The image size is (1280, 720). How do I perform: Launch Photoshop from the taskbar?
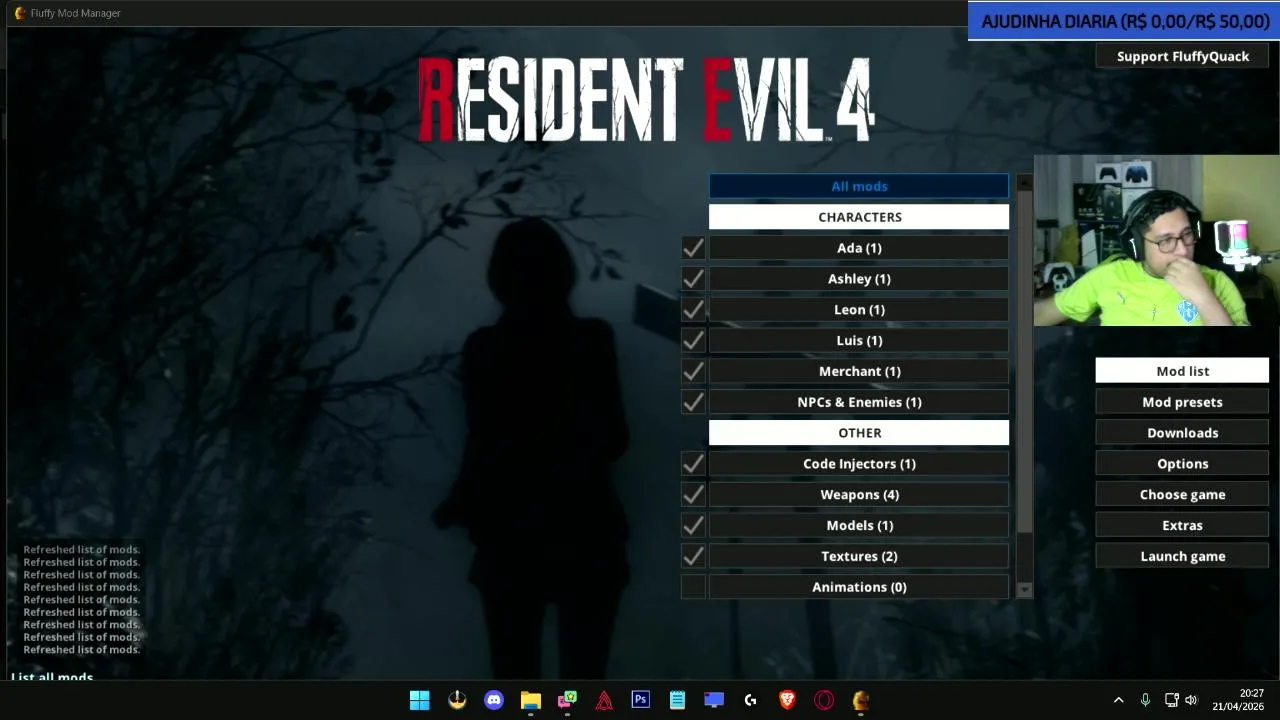pyautogui.click(x=640, y=700)
